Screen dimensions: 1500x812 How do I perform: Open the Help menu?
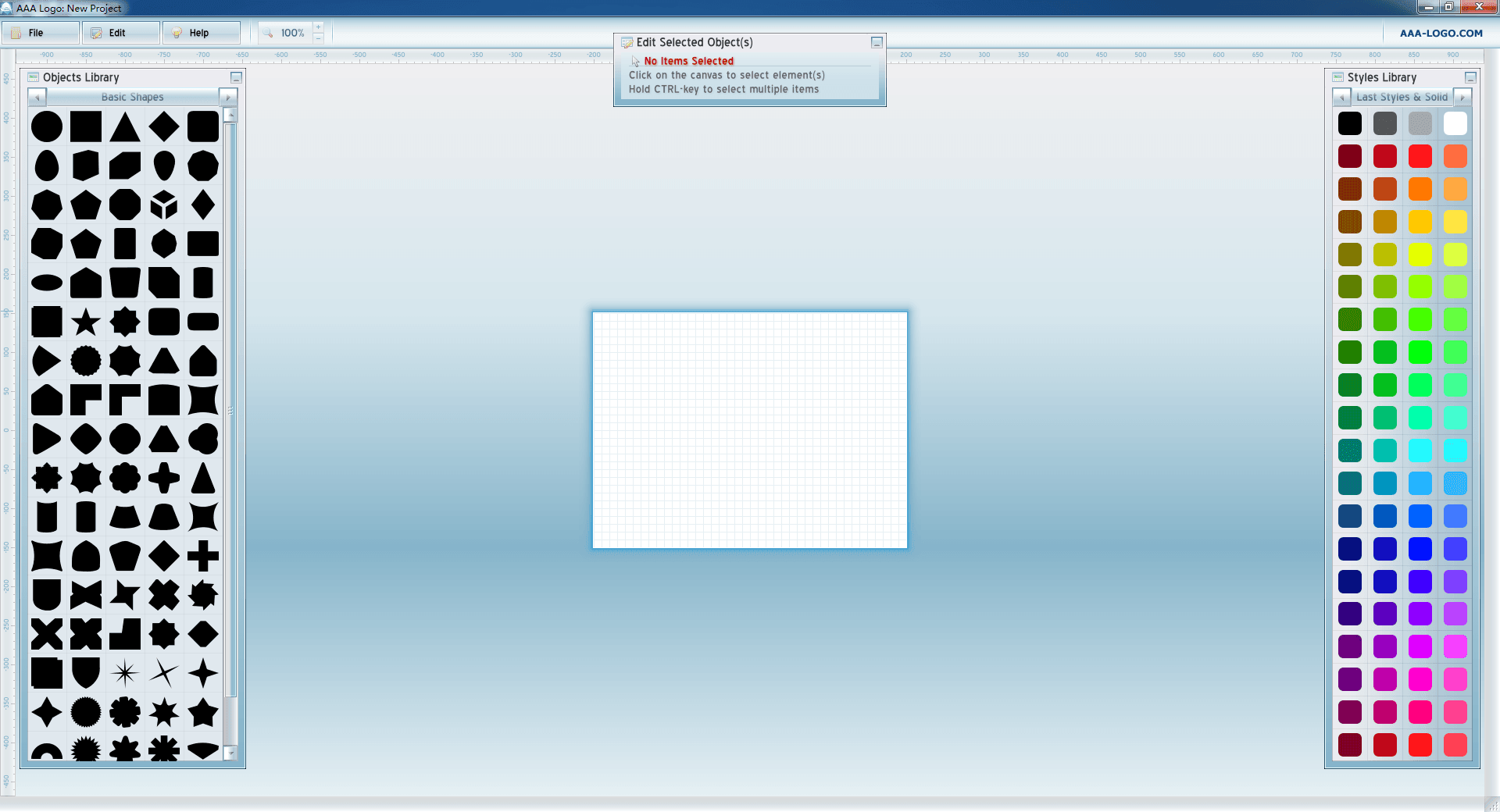[199, 33]
